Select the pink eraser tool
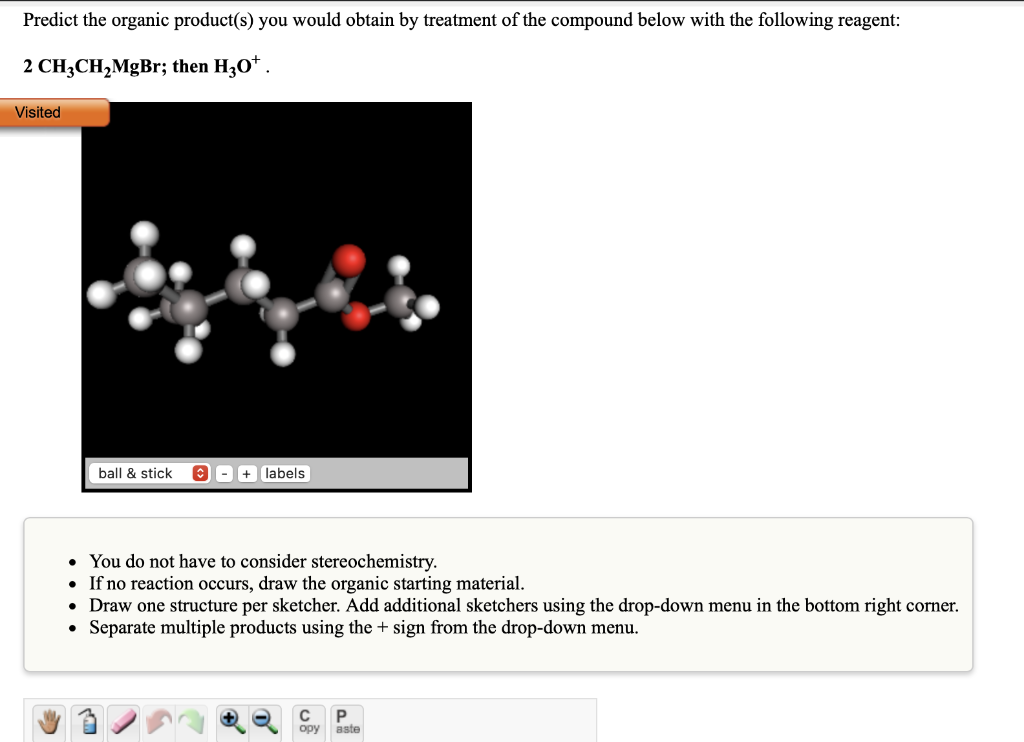Image resolution: width=1024 pixels, height=742 pixels. (123, 722)
